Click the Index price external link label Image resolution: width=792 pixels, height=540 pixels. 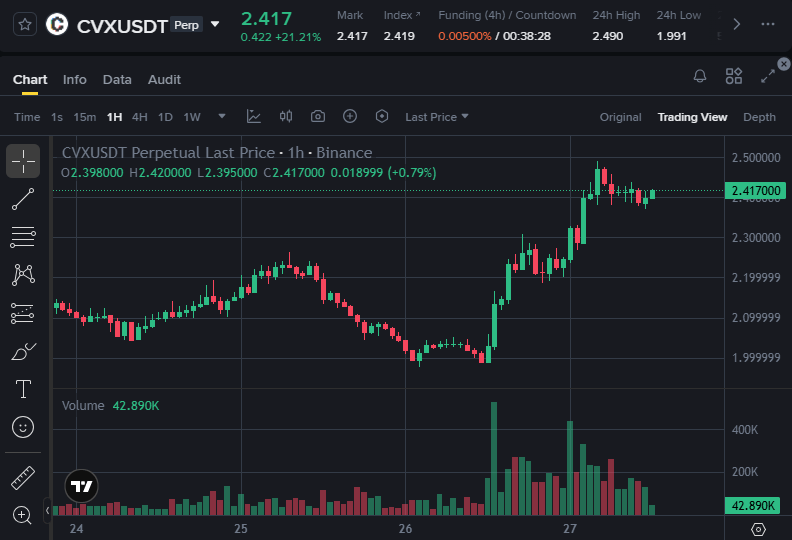tap(402, 15)
